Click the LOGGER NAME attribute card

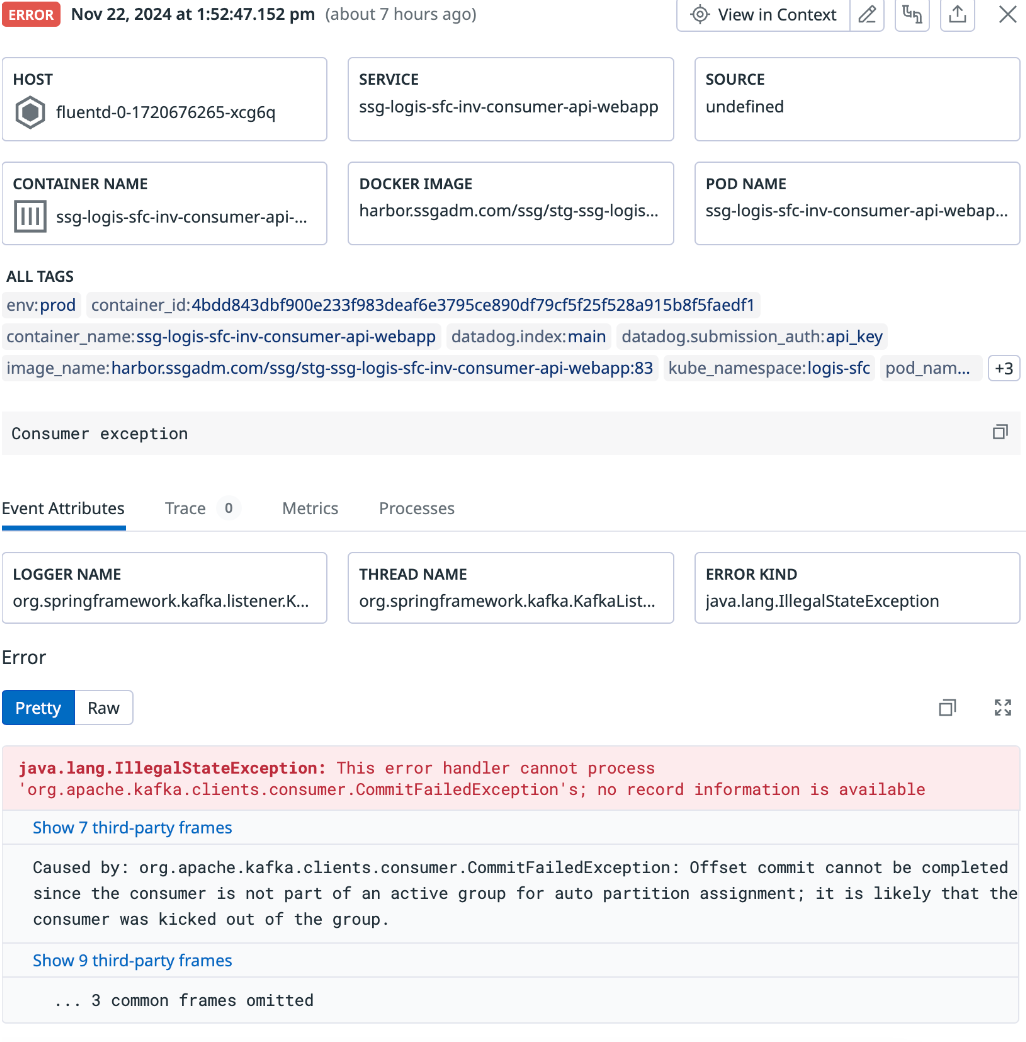tap(164, 588)
